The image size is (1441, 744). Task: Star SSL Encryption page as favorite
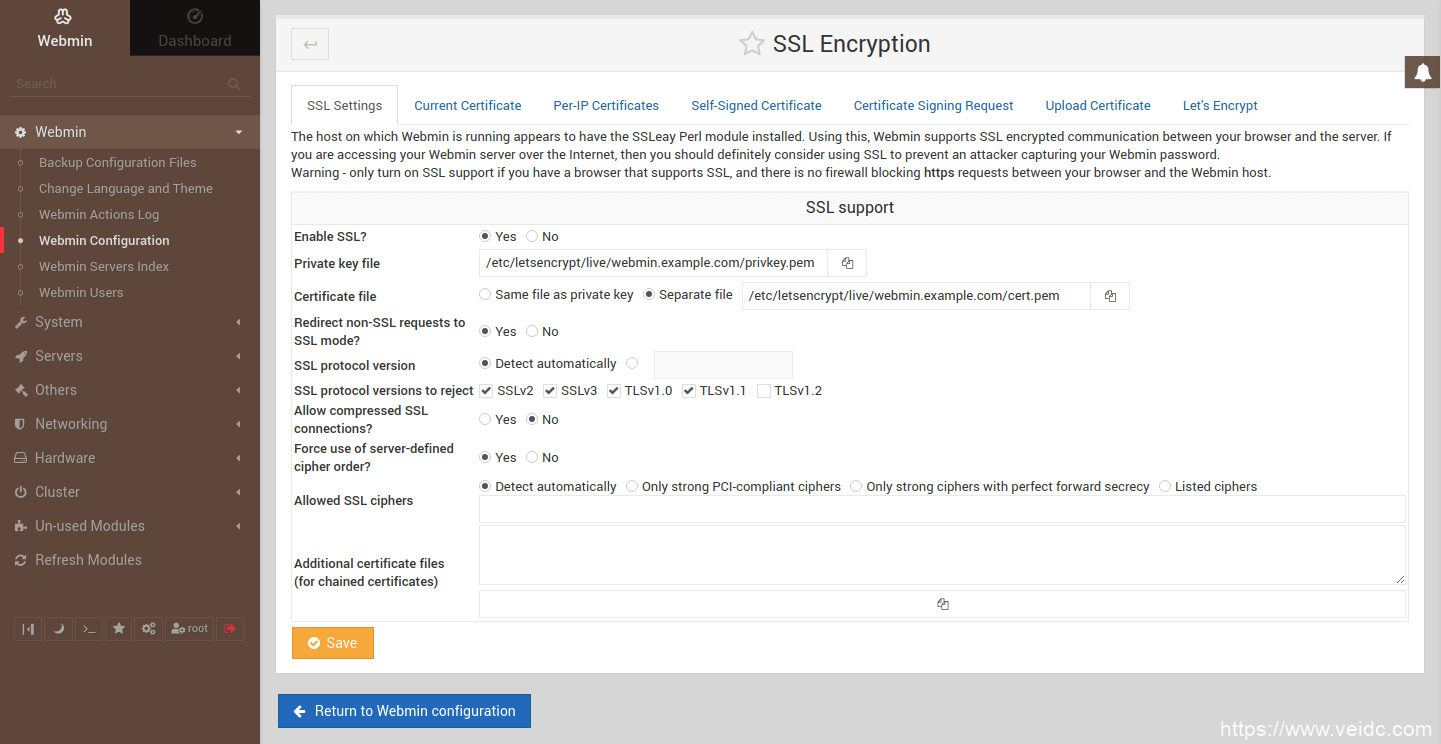point(751,44)
